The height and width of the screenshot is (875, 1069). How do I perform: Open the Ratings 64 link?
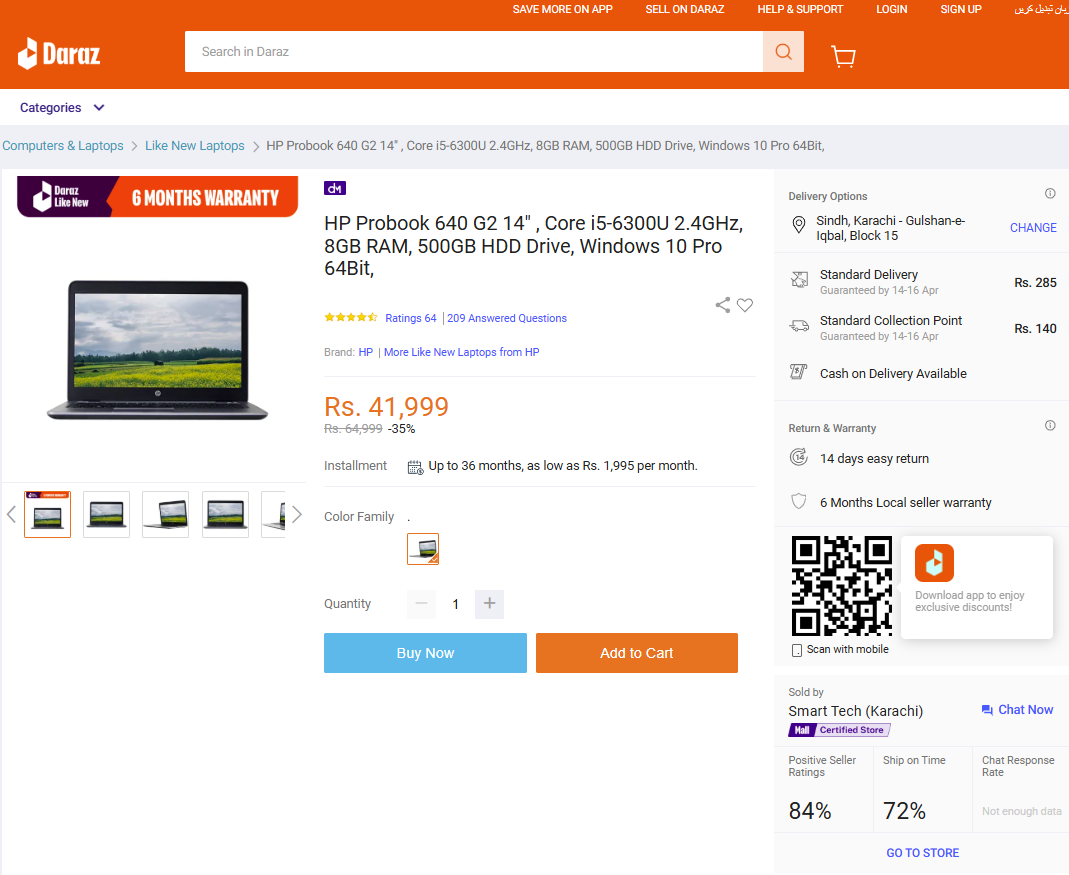410,318
